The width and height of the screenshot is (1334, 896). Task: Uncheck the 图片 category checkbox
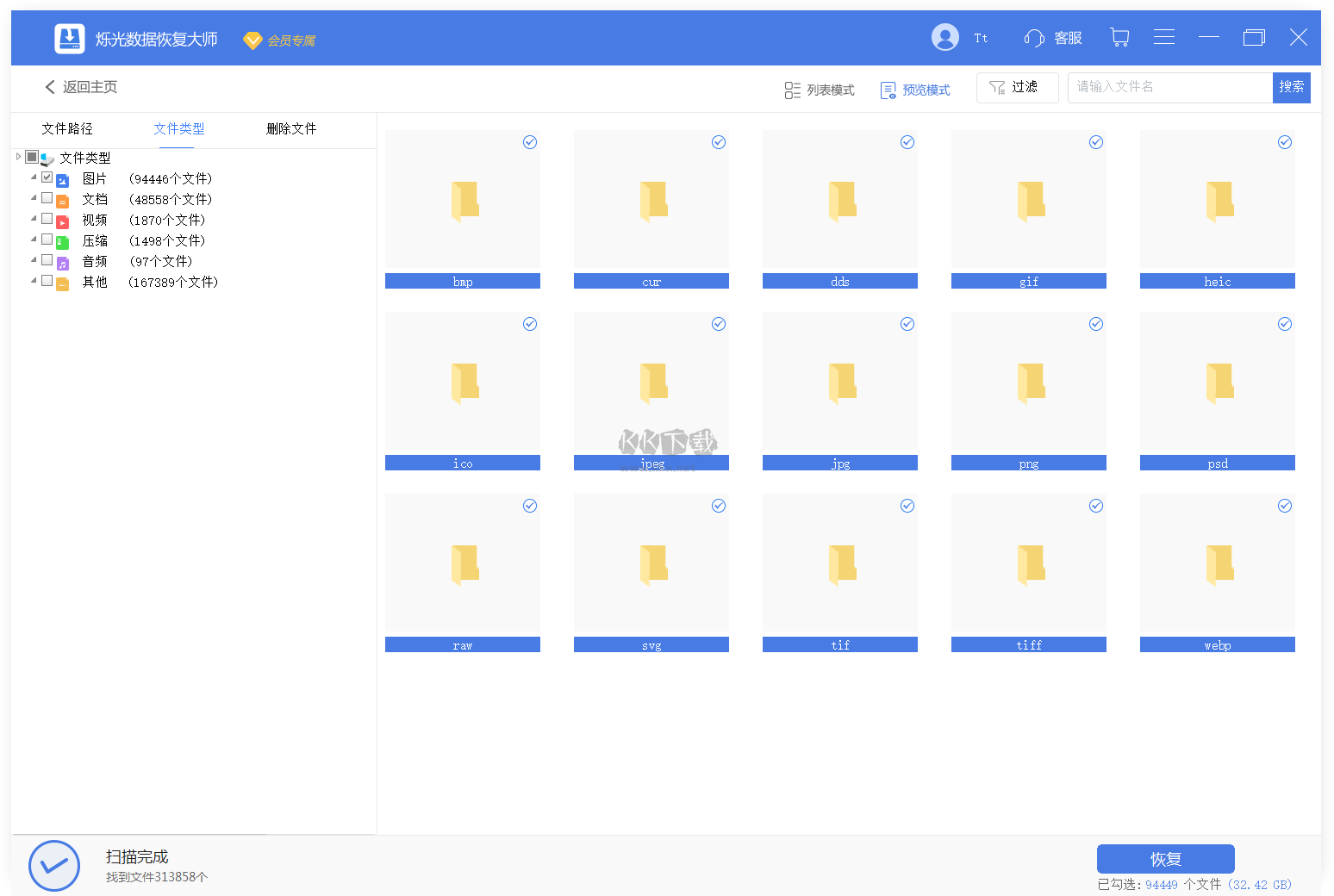click(x=47, y=177)
